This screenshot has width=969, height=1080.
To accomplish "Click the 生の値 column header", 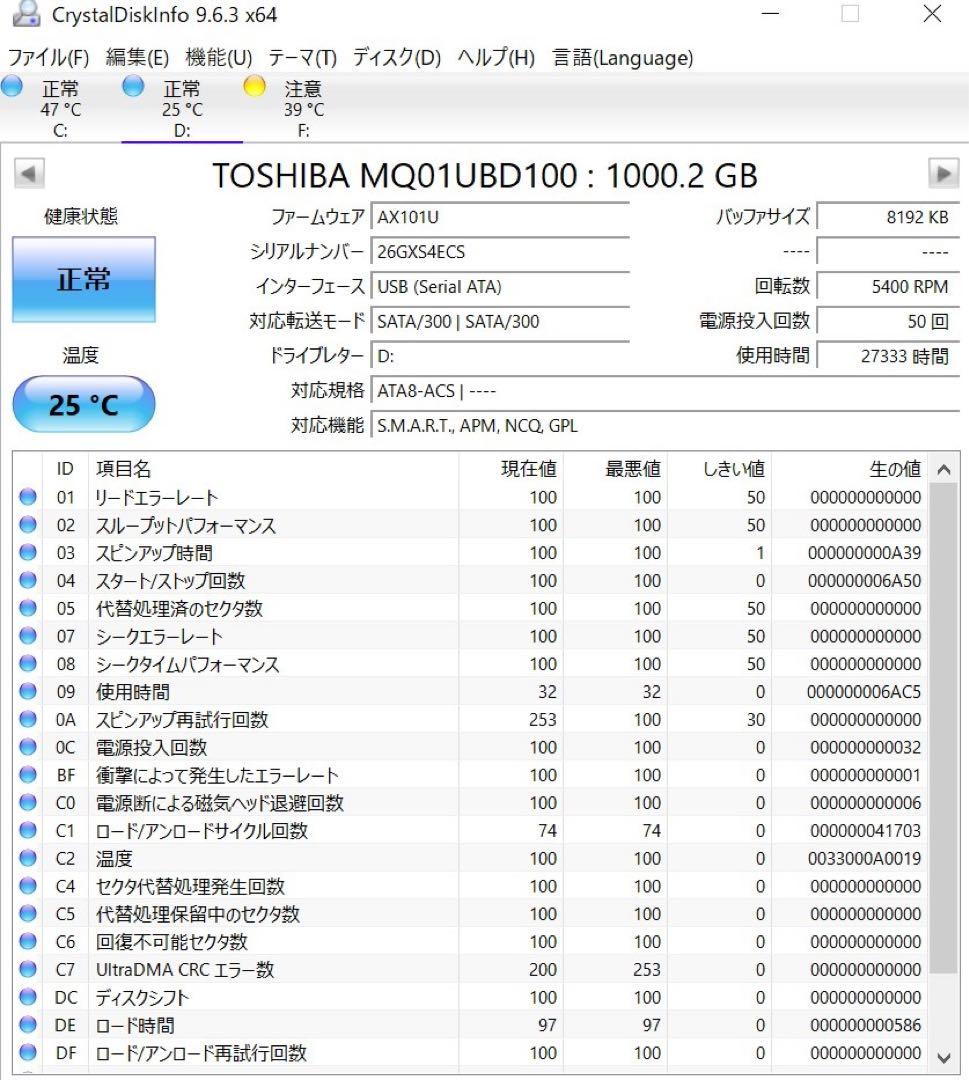I will (x=850, y=468).
